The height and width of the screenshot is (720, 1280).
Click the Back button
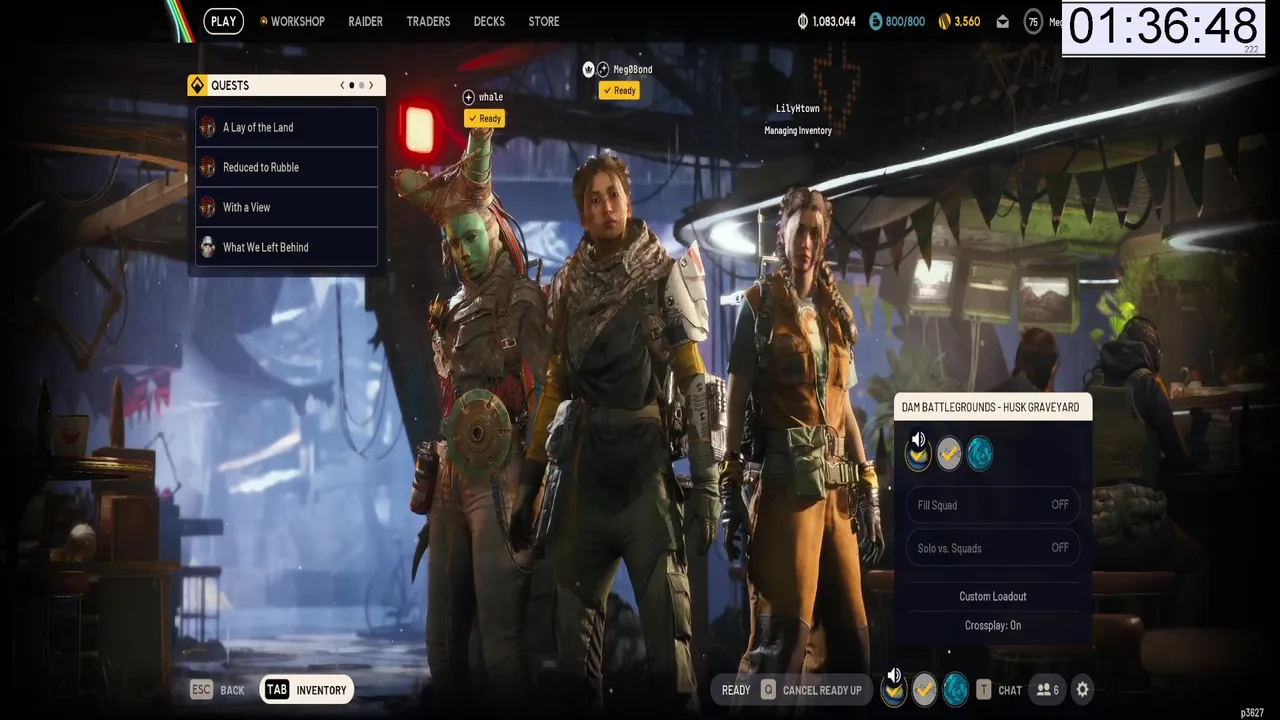pyautogui.click(x=218, y=689)
